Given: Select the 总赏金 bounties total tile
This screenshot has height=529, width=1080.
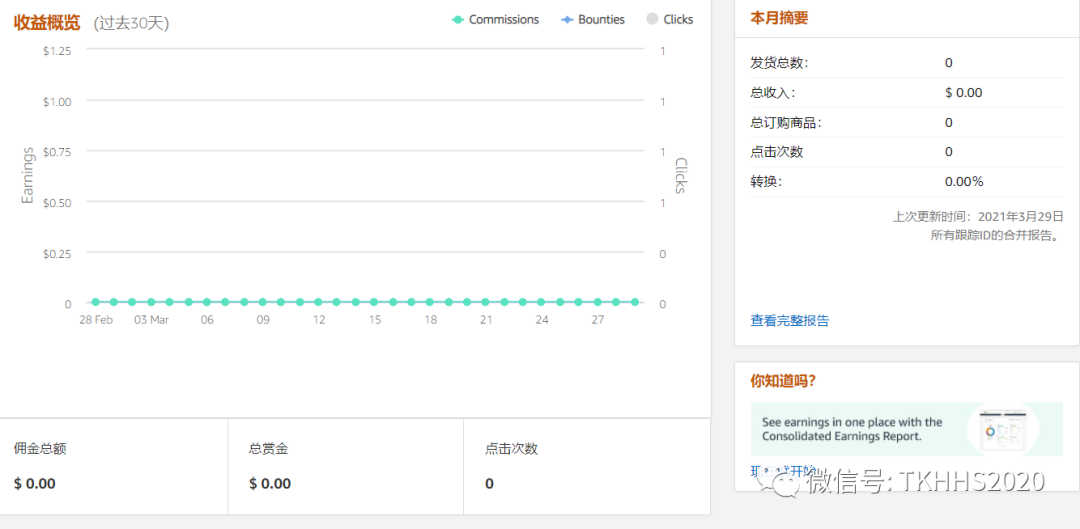Looking at the screenshot, I should click(x=346, y=467).
